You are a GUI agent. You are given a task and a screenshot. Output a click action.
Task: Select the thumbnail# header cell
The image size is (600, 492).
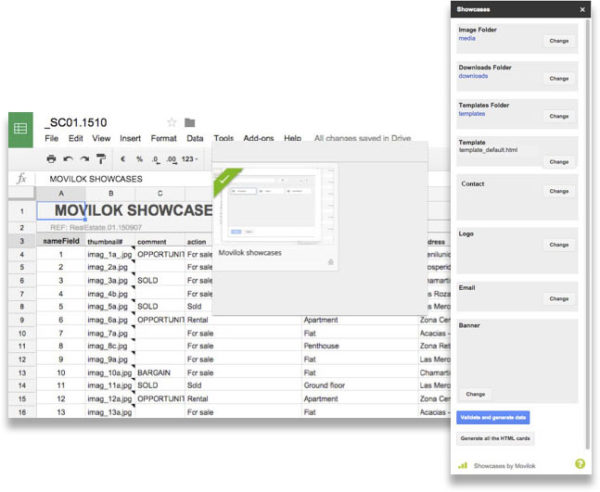click(x=110, y=241)
